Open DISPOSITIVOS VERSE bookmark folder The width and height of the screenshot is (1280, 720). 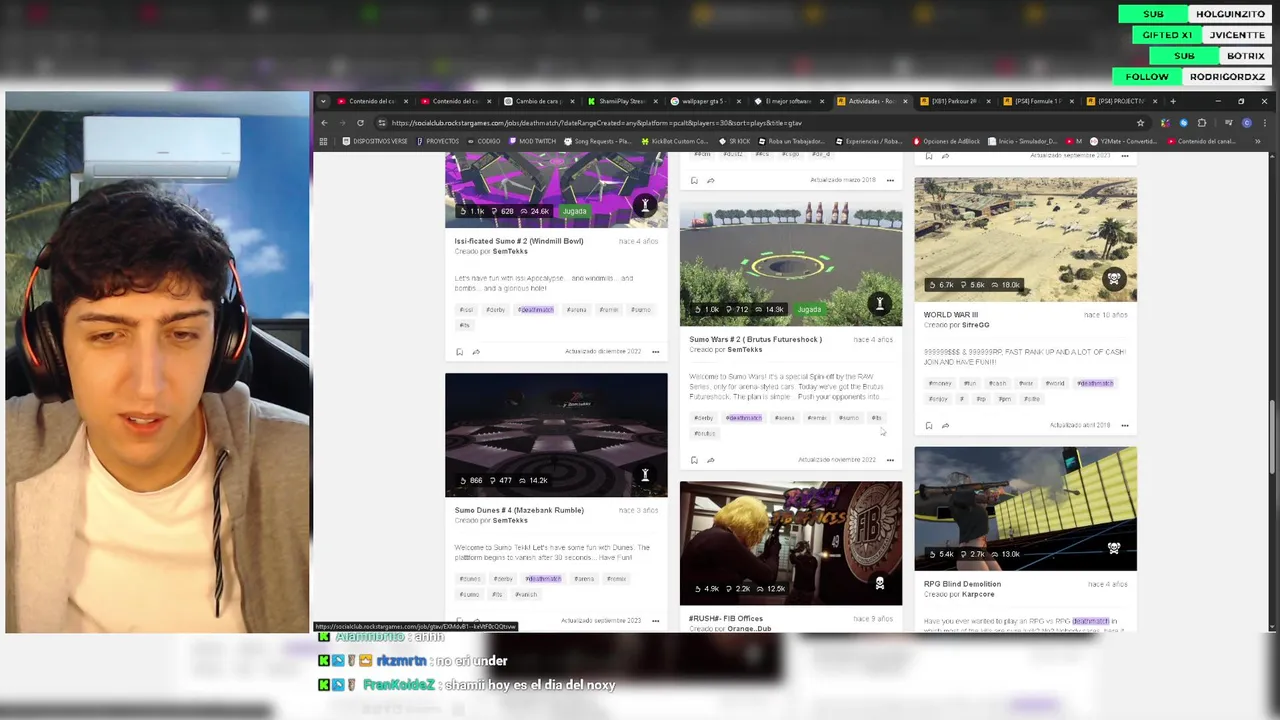(375, 141)
